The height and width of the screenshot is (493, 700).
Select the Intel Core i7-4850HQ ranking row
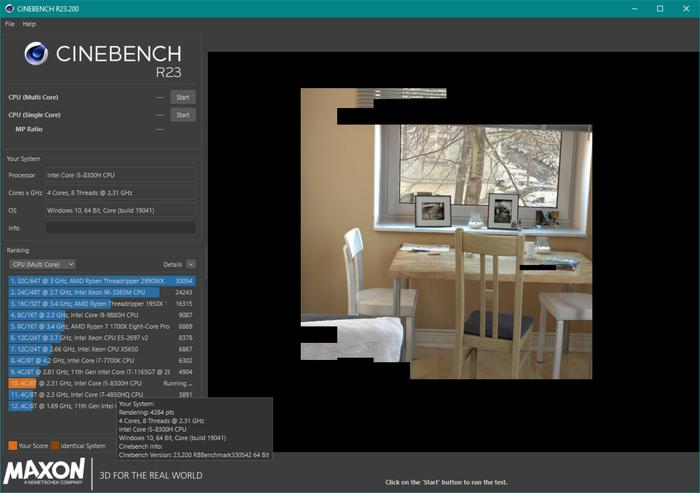pos(102,395)
